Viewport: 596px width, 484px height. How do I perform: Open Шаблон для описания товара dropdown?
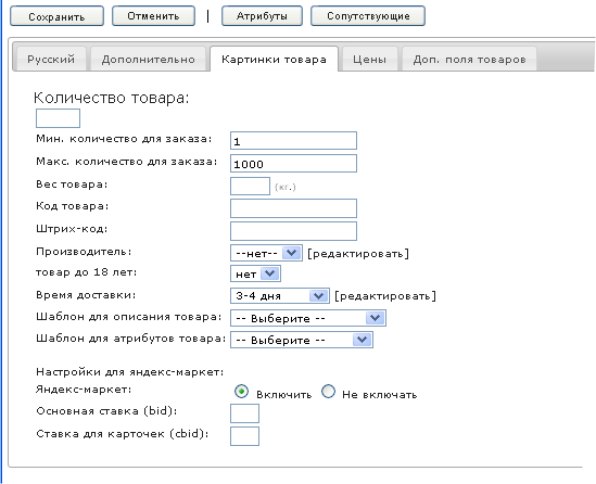coord(308,318)
